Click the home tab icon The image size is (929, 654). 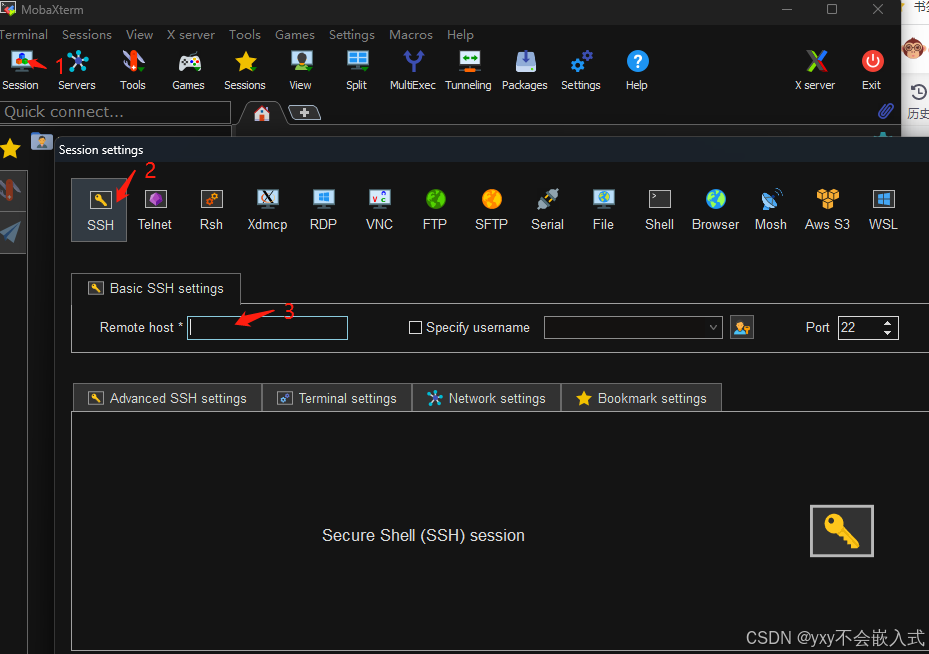tap(262, 113)
